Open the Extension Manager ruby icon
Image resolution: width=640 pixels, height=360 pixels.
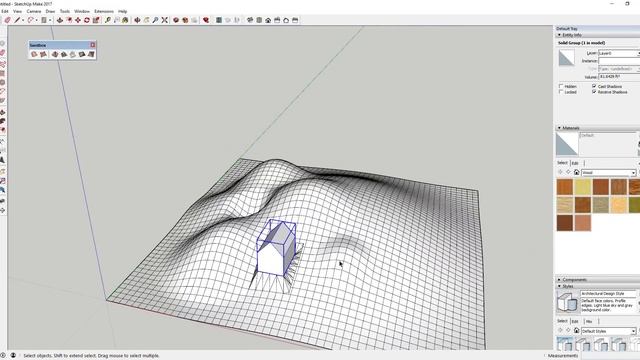[x=206, y=20]
